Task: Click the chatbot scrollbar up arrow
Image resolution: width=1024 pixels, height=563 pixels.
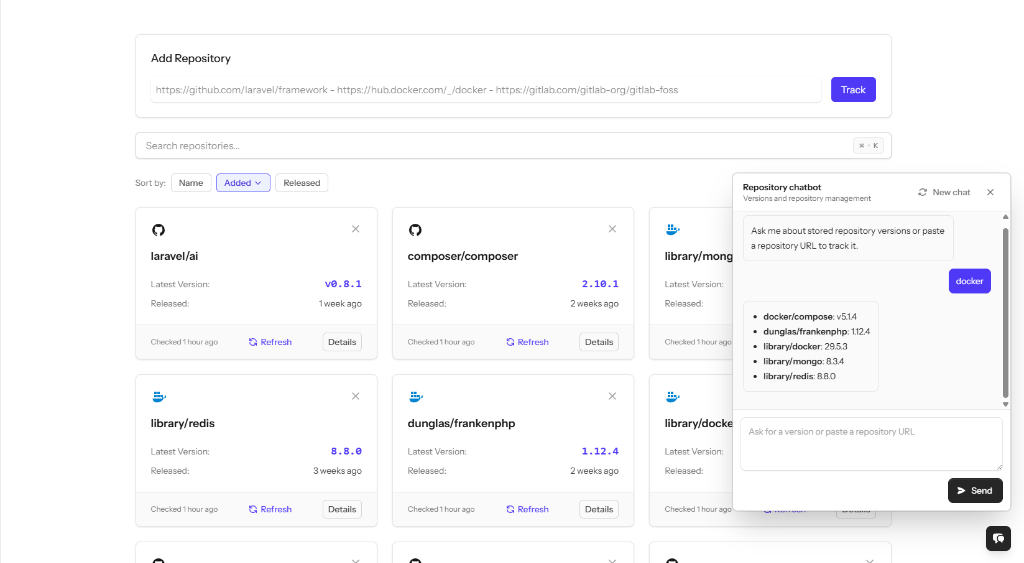Action: [1005, 217]
